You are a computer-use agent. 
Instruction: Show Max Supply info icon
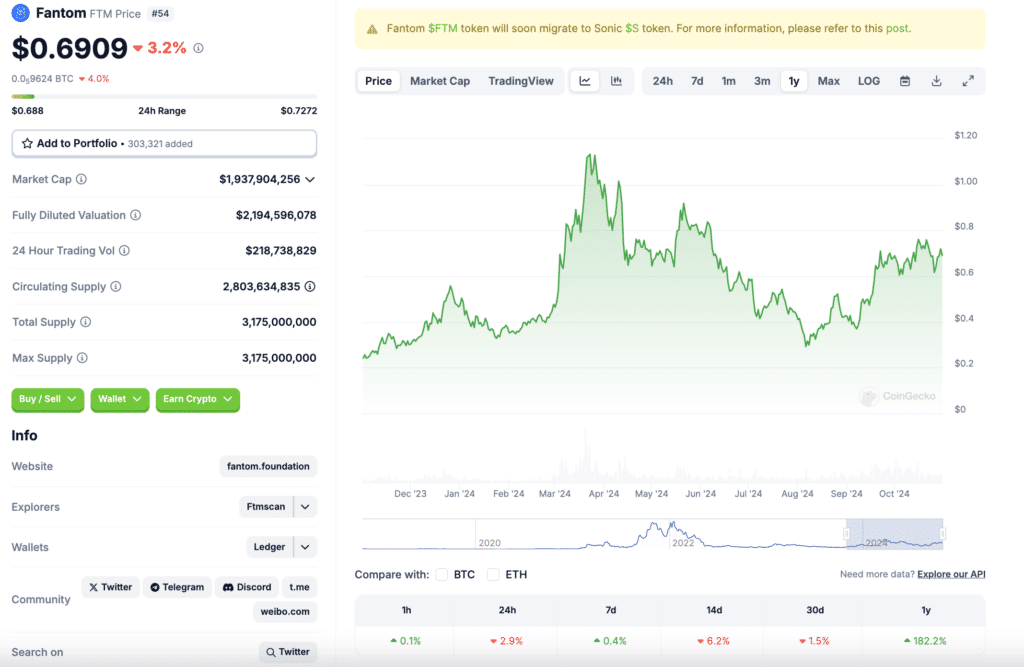coord(82,358)
